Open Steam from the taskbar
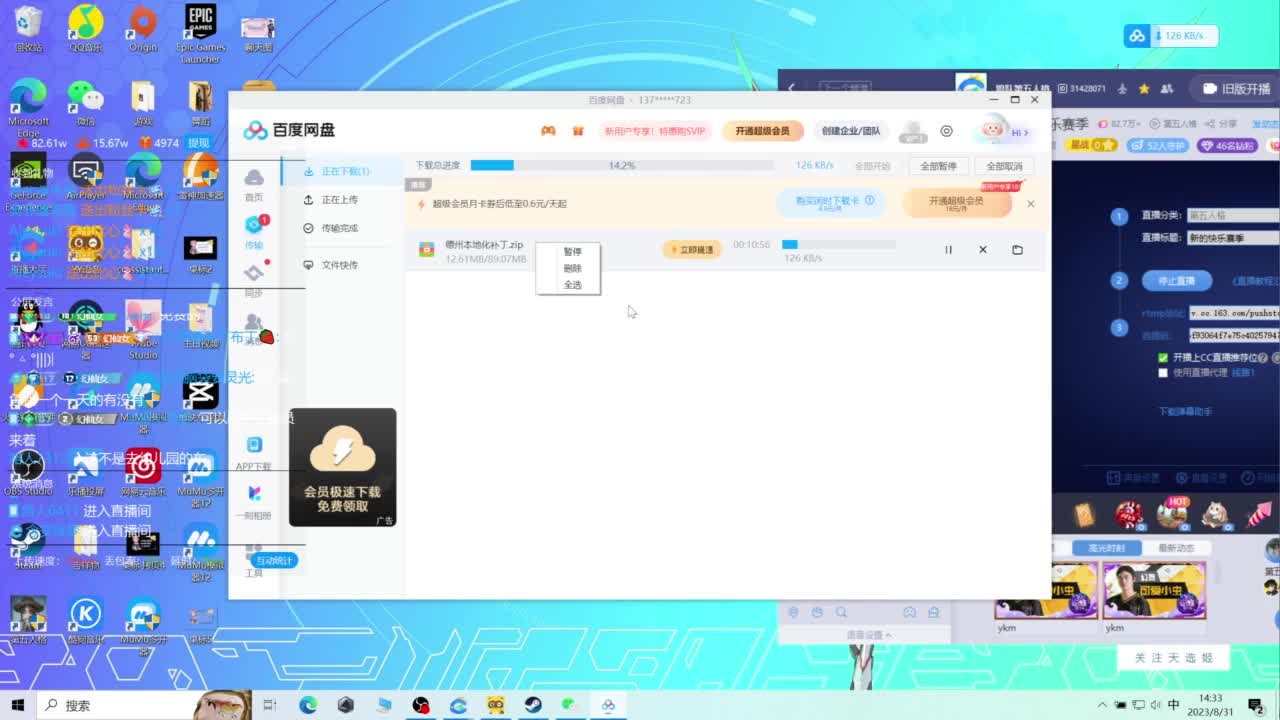 click(x=534, y=705)
